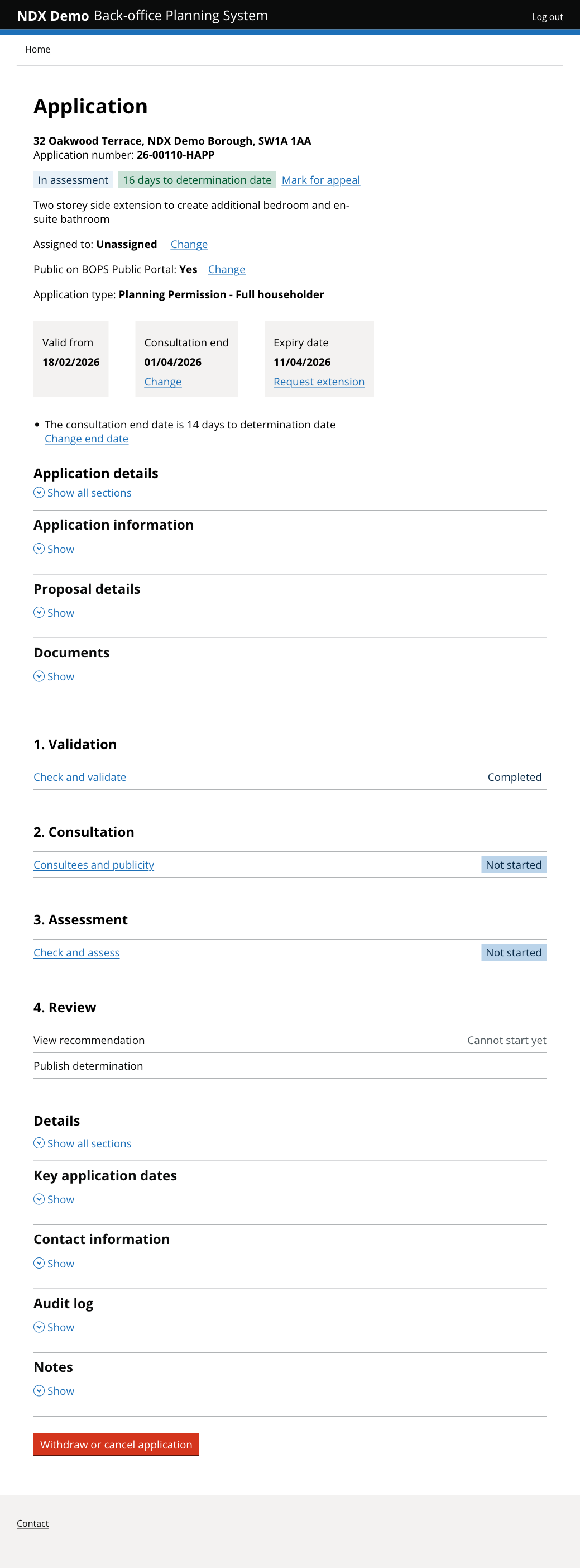The height and width of the screenshot is (1568, 580).
Task: Mark the application for appeal
Action: (x=320, y=179)
